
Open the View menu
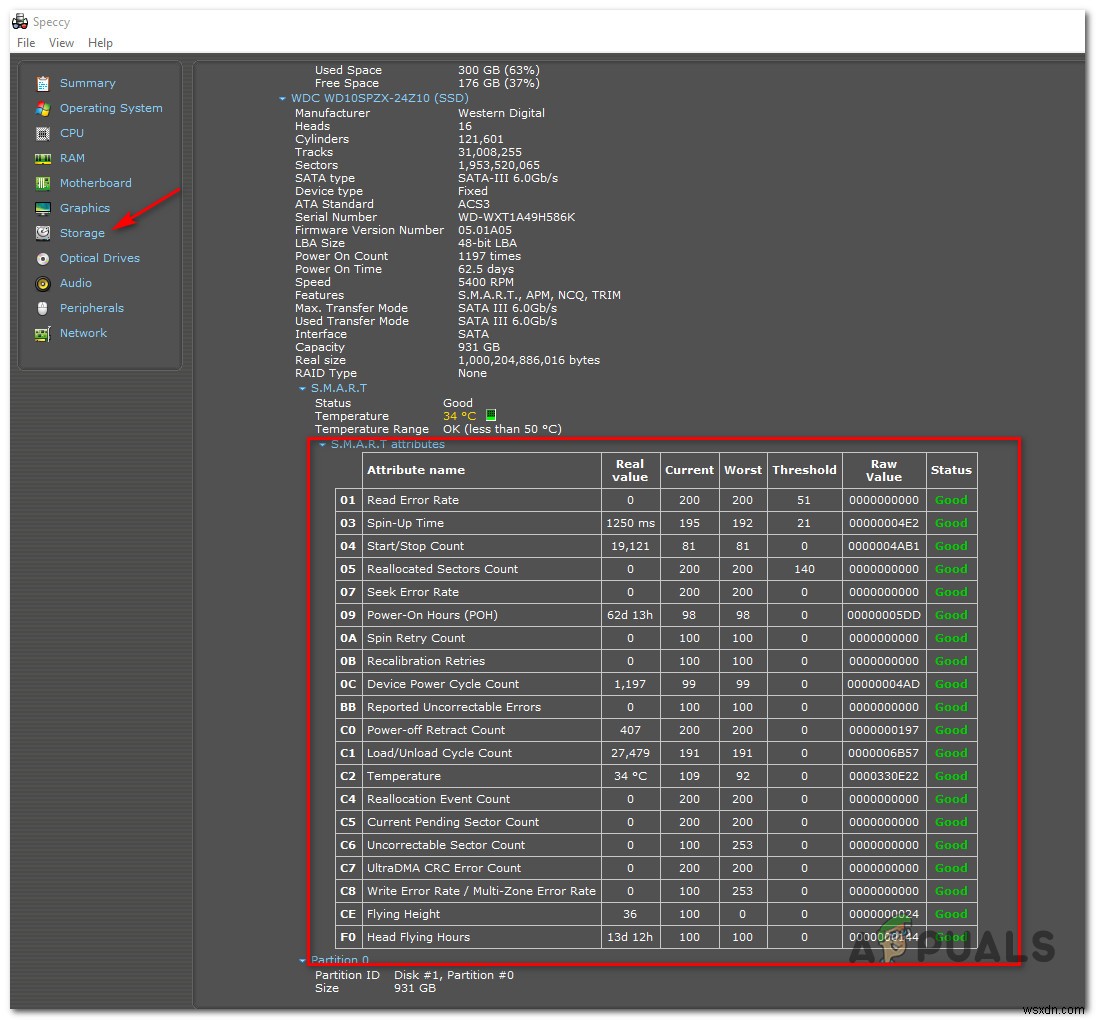61,42
